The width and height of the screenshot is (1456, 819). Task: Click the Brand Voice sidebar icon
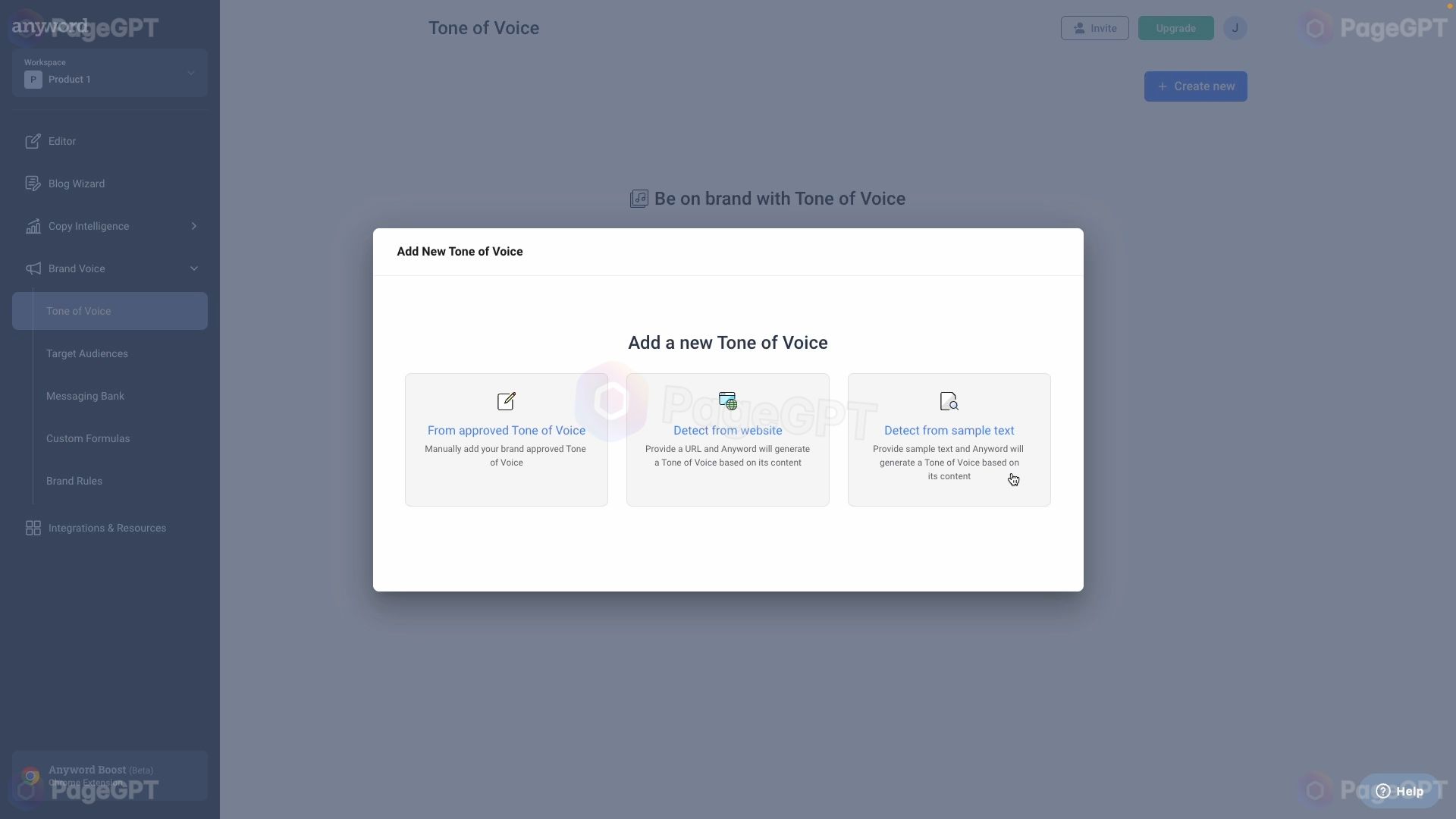pos(32,269)
